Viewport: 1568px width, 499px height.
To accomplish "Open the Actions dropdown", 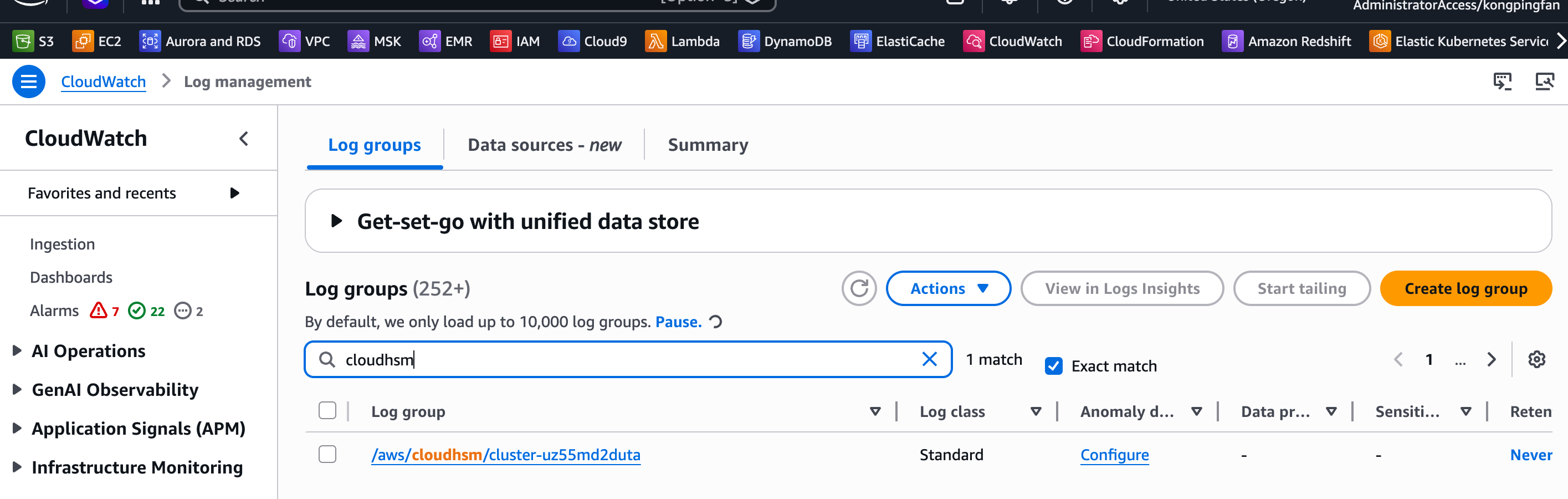I will click(x=948, y=288).
